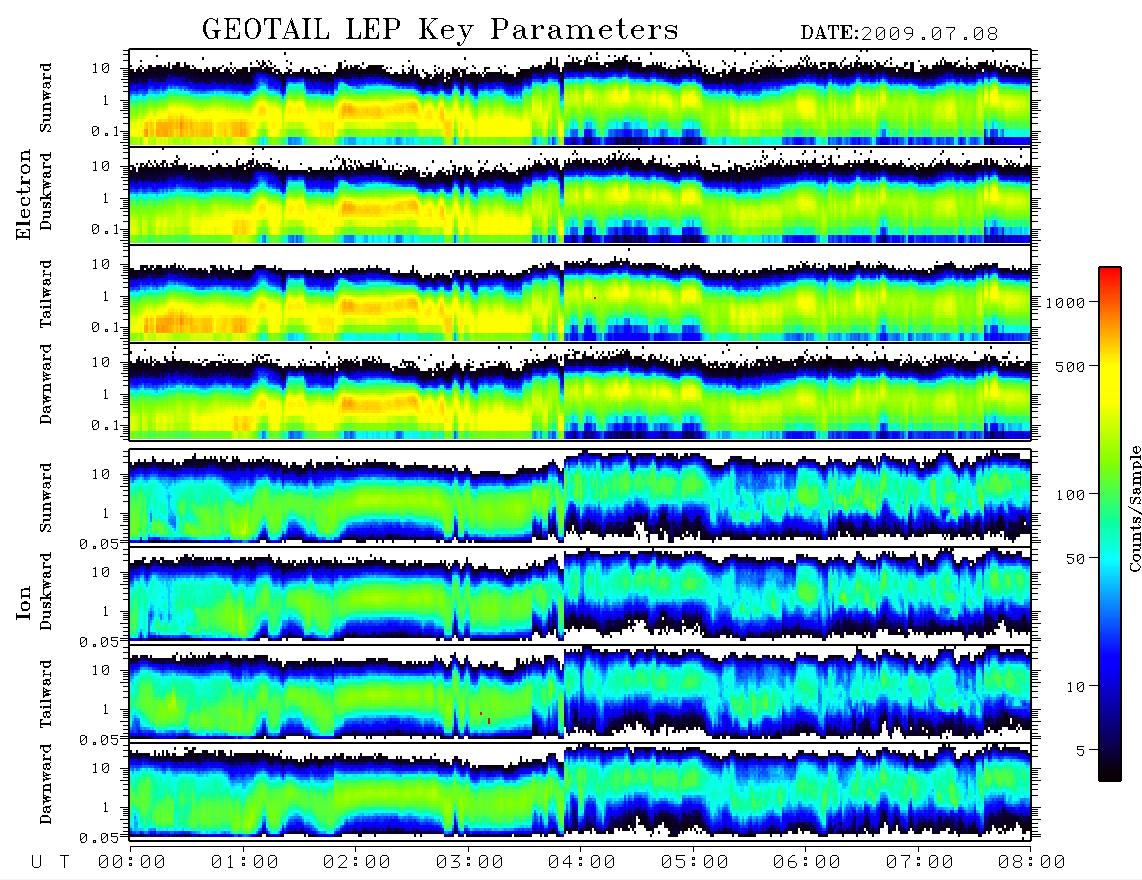Click inside the Electron Dawnward spectrogram panel
Image resolution: width=1142 pixels, height=880 pixels.
580,391
